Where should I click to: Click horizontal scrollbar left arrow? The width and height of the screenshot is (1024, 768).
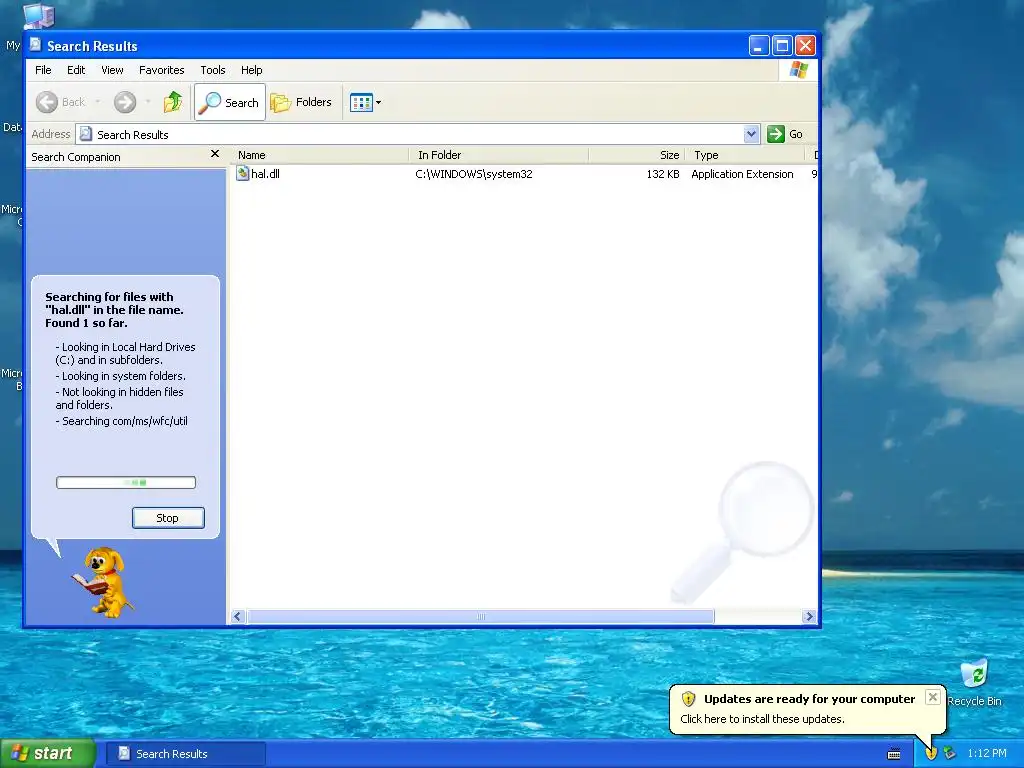pos(238,616)
